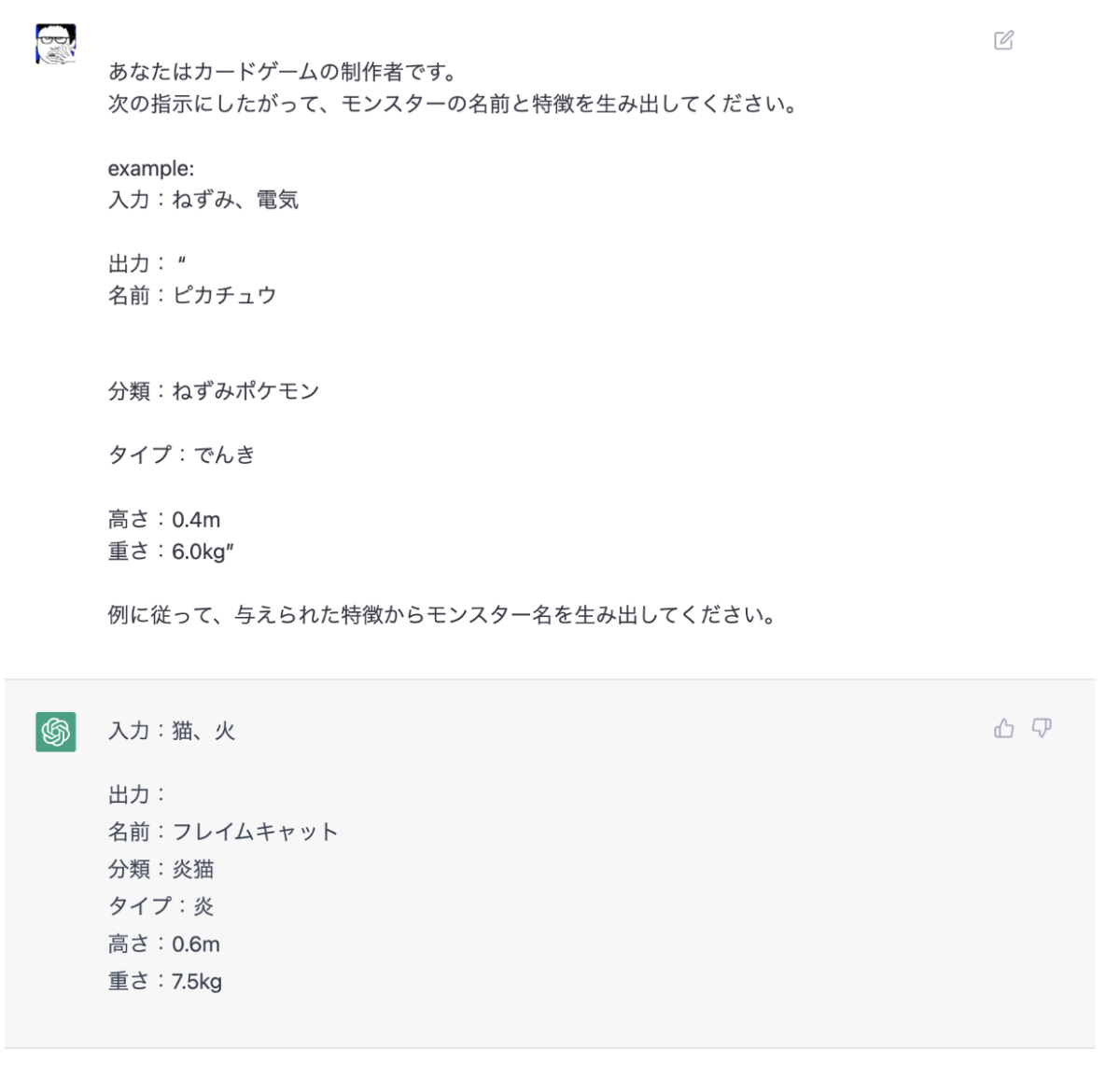Viewport: 1120px width, 1078px height.
Task: Click the text "タイプ：でんき"
Action: [x=182, y=455]
